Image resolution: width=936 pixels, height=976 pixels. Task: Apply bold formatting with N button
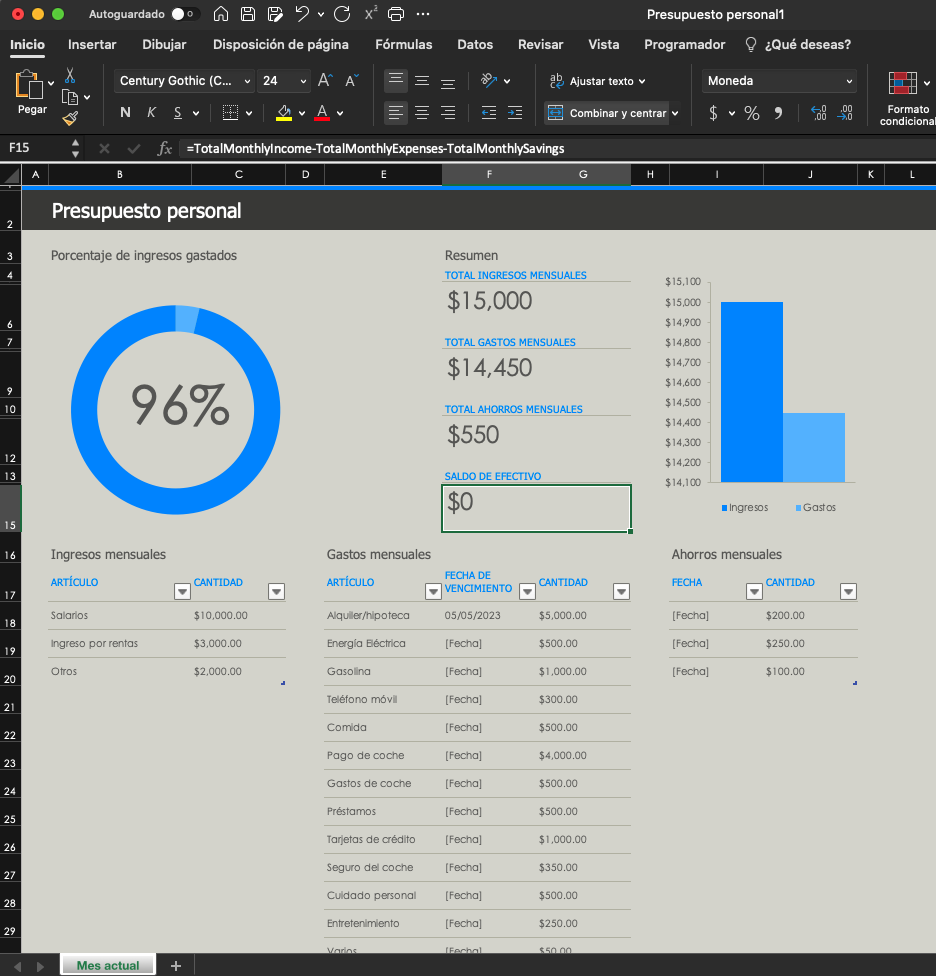(125, 113)
